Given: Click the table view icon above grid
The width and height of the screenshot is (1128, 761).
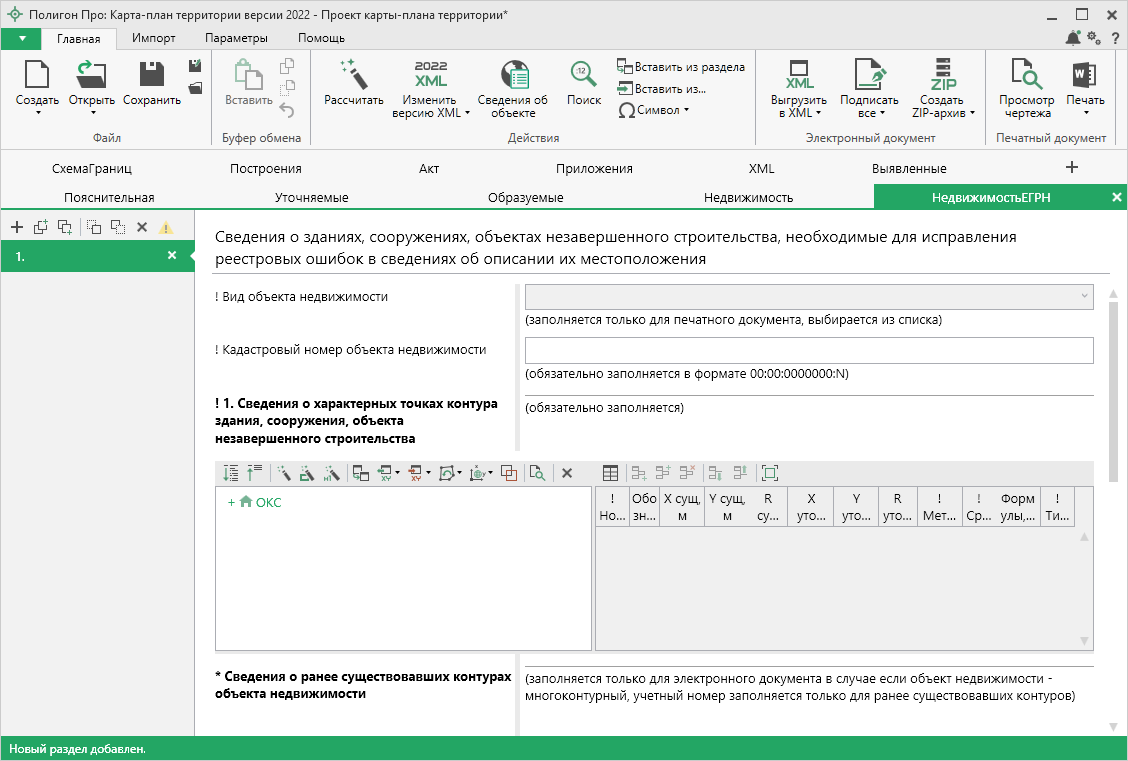Looking at the screenshot, I should [610, 473].
